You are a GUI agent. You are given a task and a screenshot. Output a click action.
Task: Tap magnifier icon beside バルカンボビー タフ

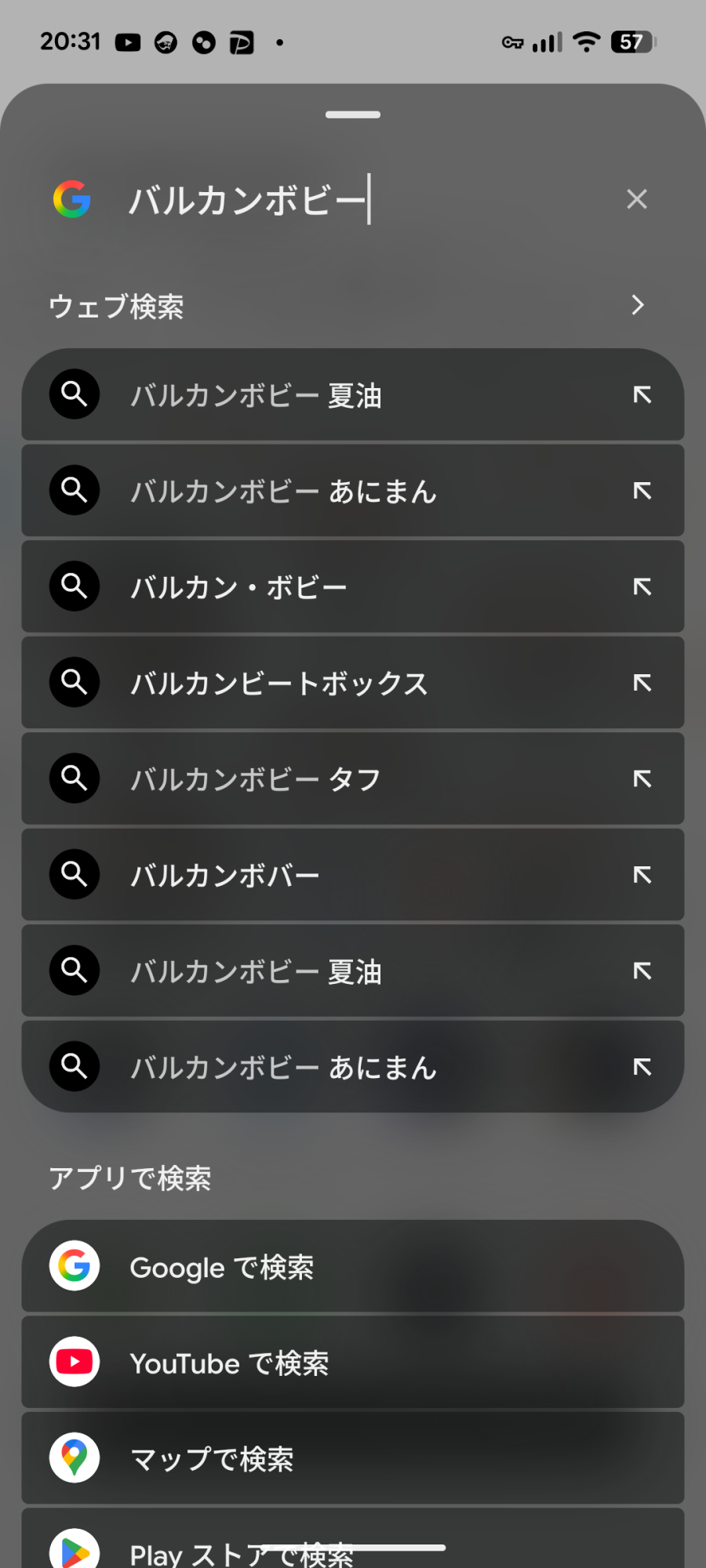point(75,779)
